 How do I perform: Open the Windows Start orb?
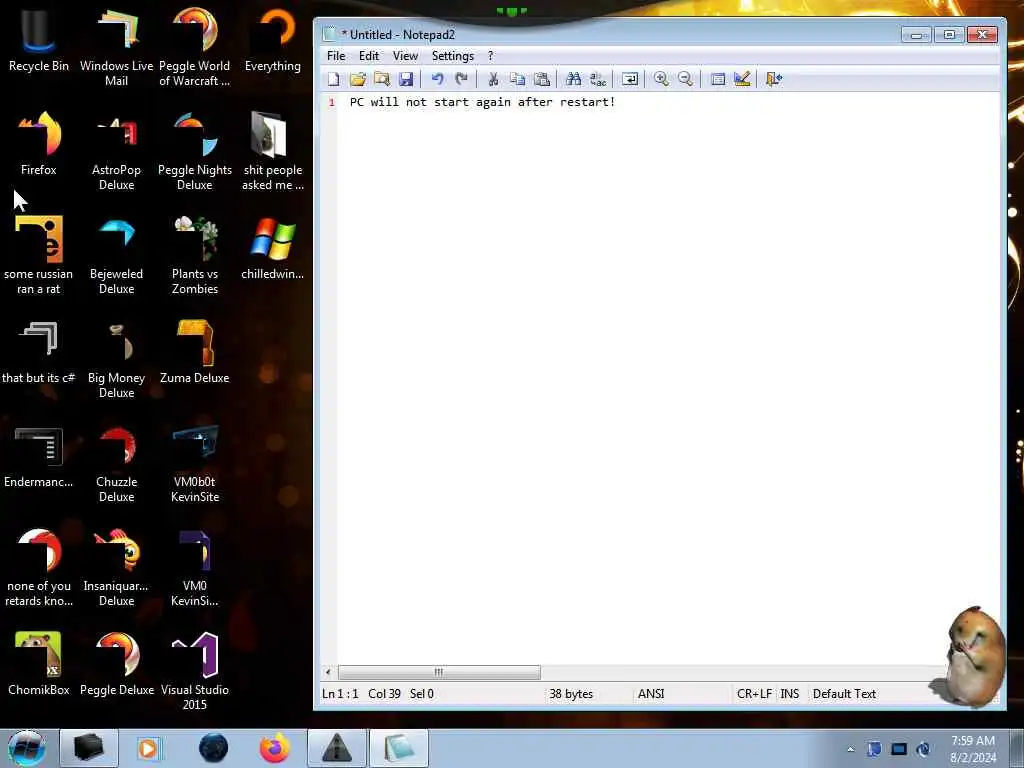coord(27,748)
